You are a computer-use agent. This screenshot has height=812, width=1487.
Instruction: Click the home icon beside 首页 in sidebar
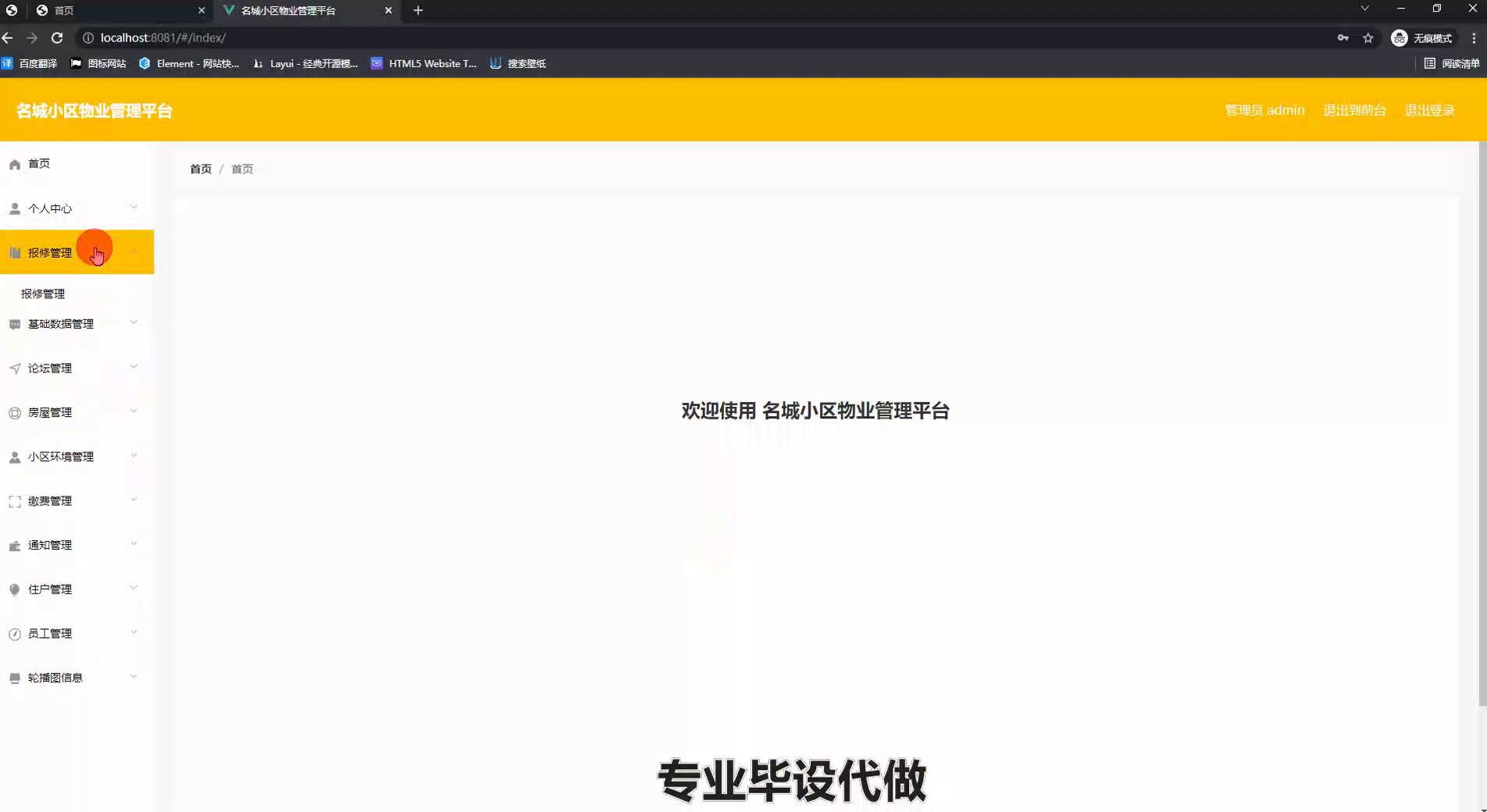click(x=14, y=164)
